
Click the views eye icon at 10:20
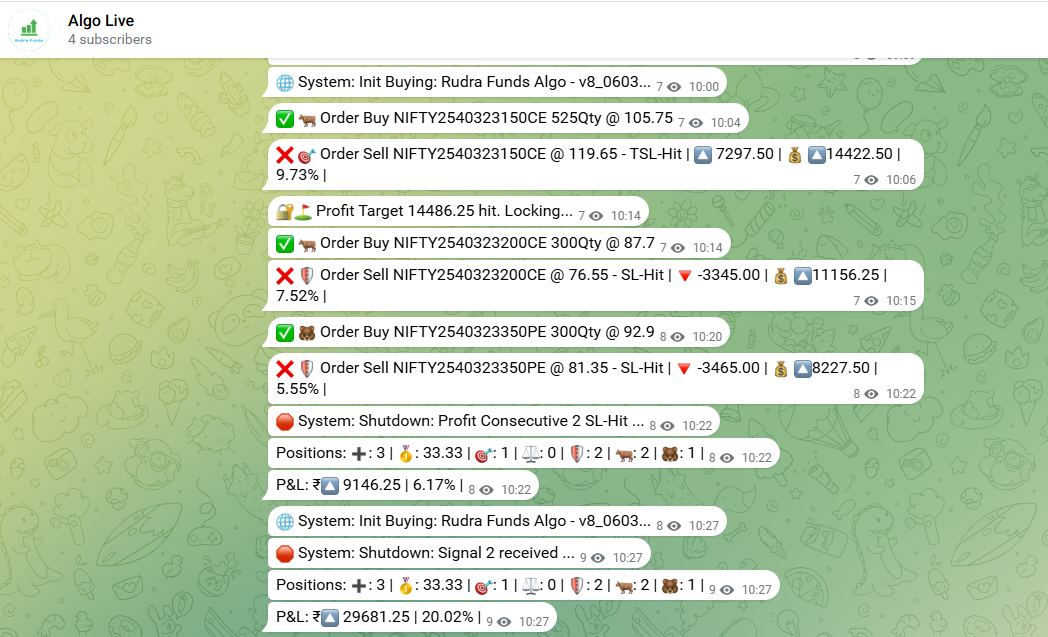[x=678, y=338]
